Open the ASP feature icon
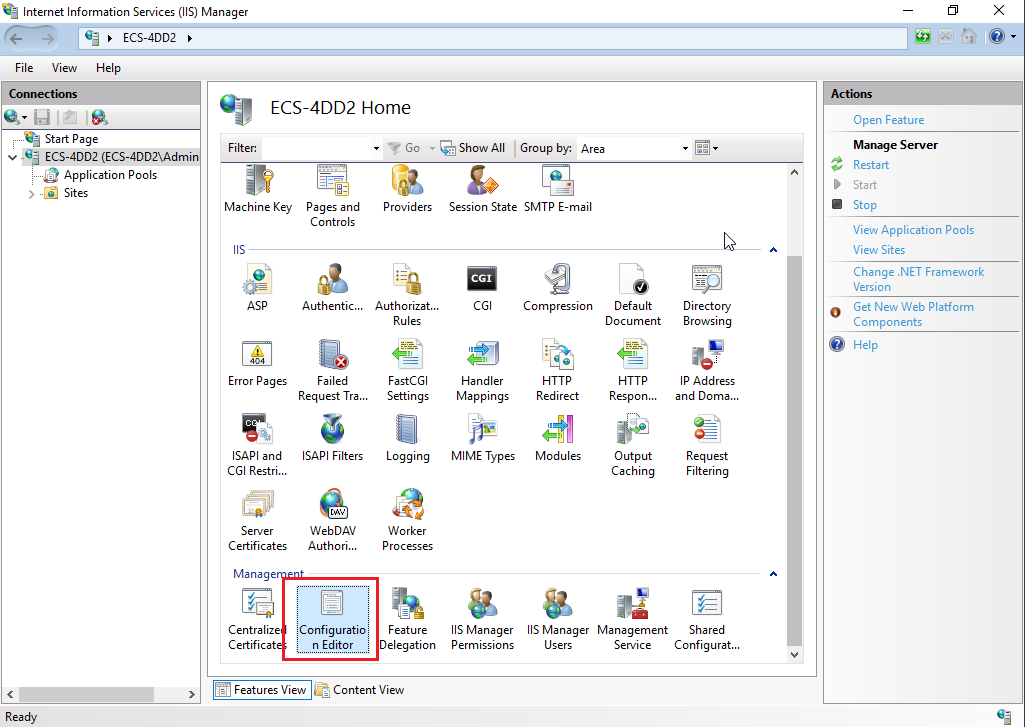This screenshot has width=1025, height=727. tap(257, 288)
